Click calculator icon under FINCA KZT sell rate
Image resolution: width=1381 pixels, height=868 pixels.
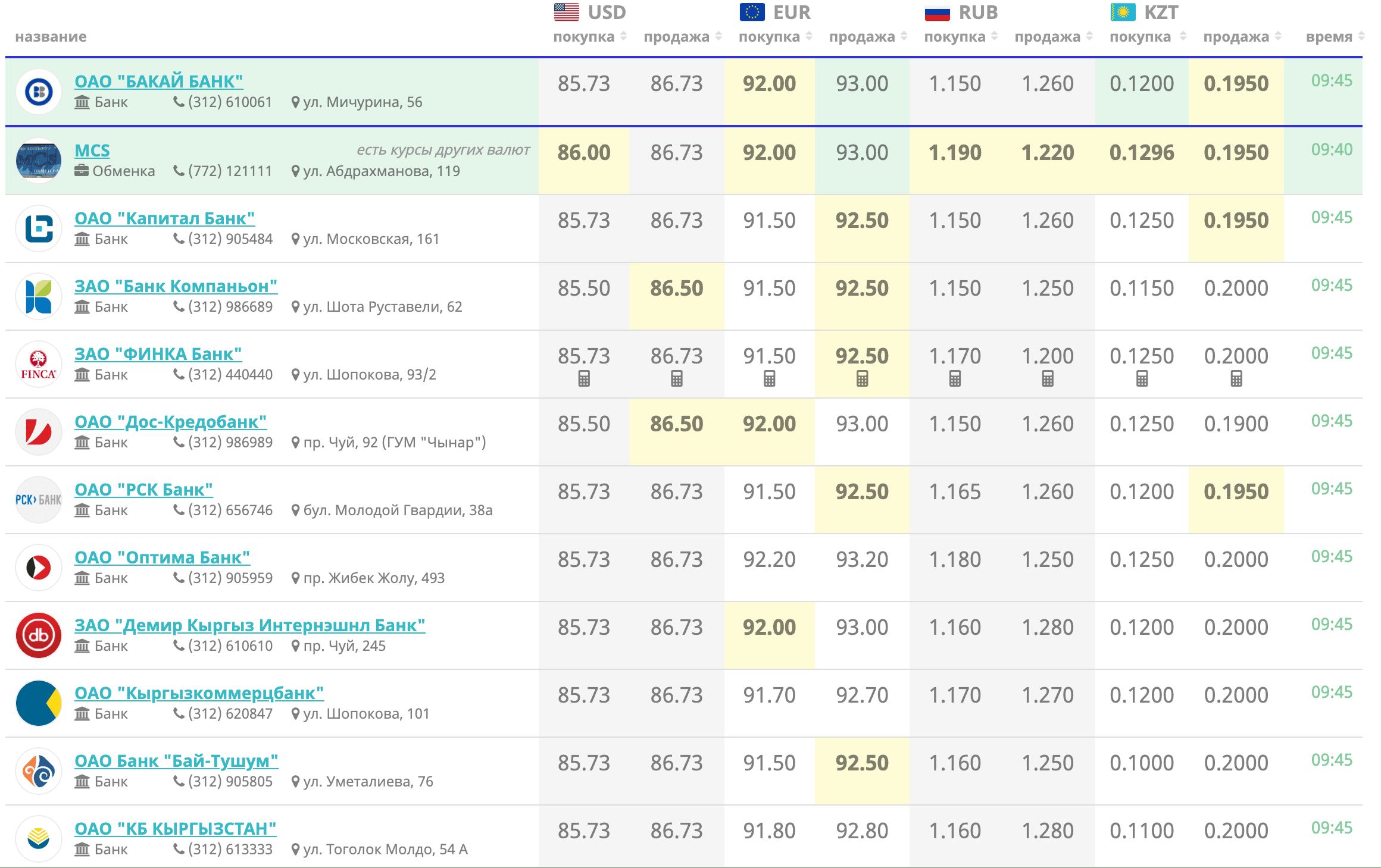pos(1236,378)
